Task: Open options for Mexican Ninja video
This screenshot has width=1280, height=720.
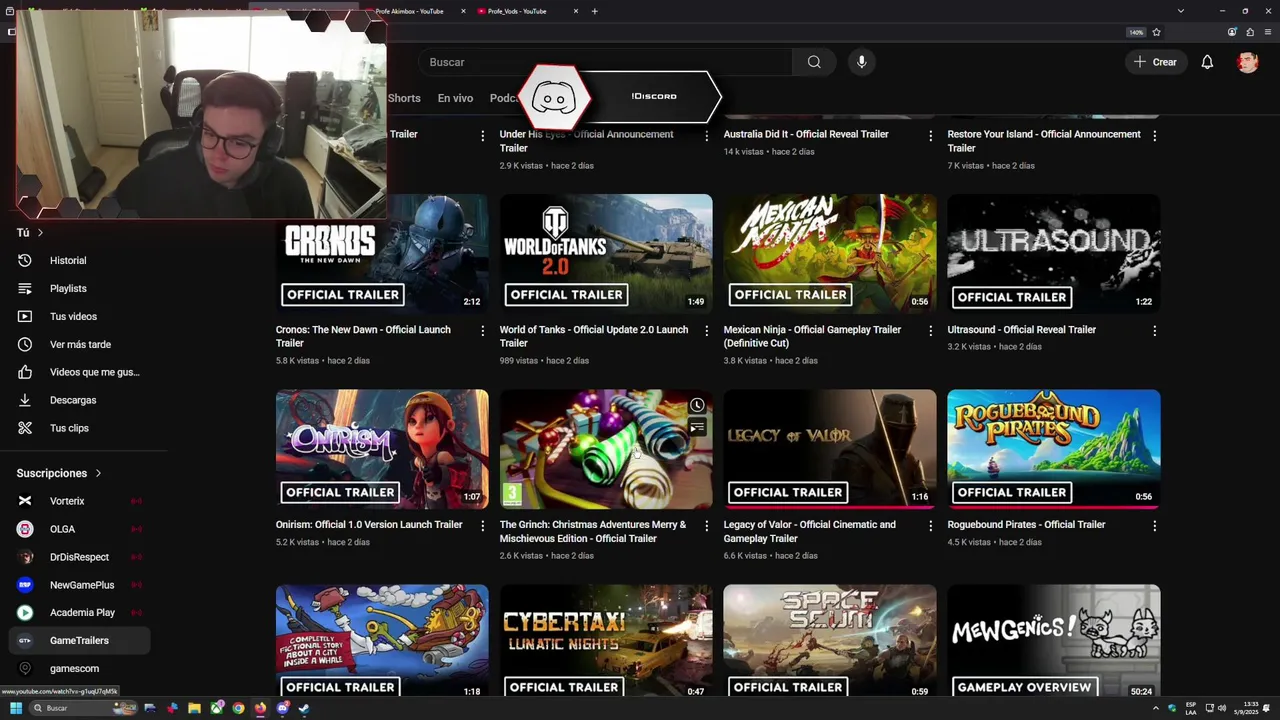Action: [931, 330]
